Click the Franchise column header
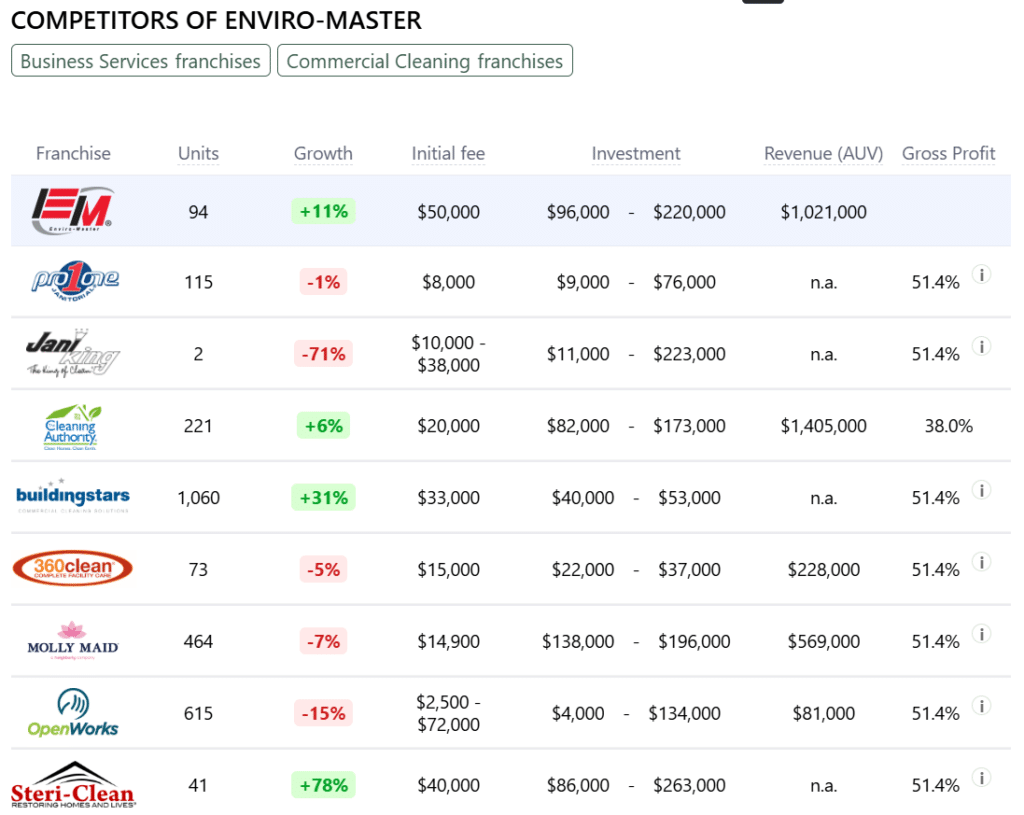 click(73, 153)
